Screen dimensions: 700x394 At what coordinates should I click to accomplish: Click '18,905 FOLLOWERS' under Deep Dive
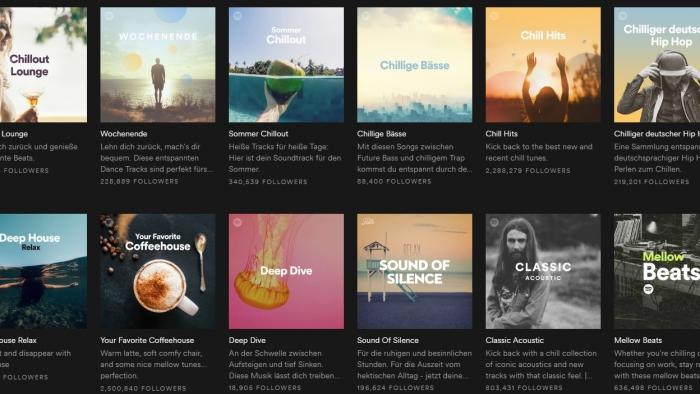click(265, 388)
